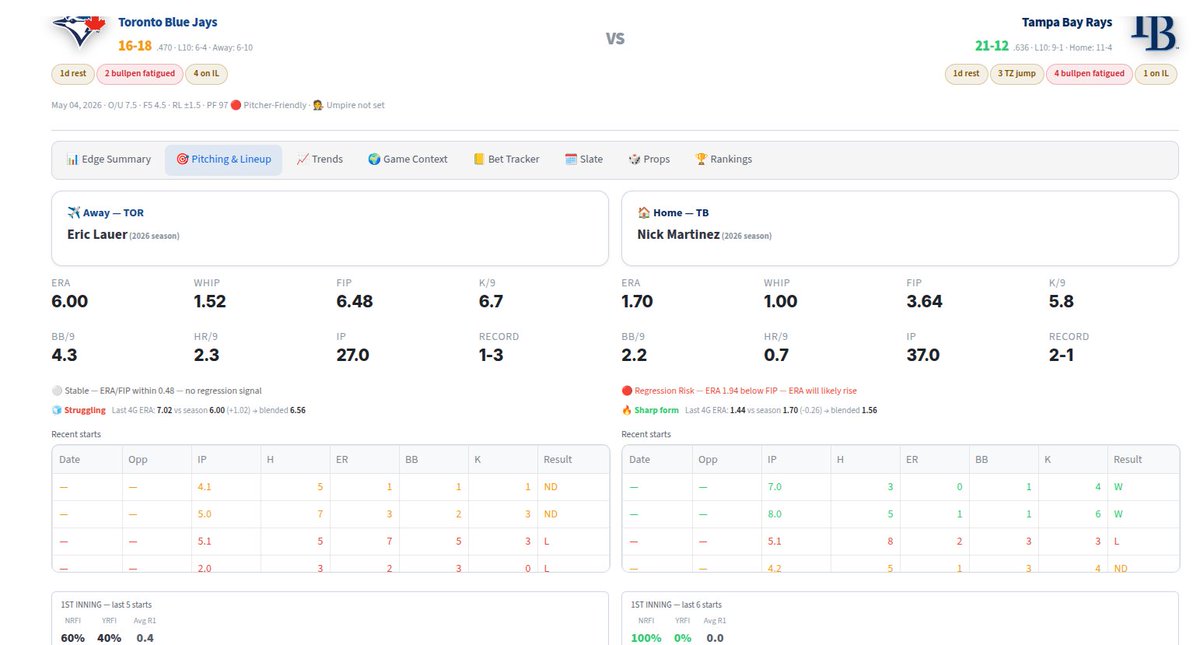Click Martinez's IP value 37.0

point(925,355)
